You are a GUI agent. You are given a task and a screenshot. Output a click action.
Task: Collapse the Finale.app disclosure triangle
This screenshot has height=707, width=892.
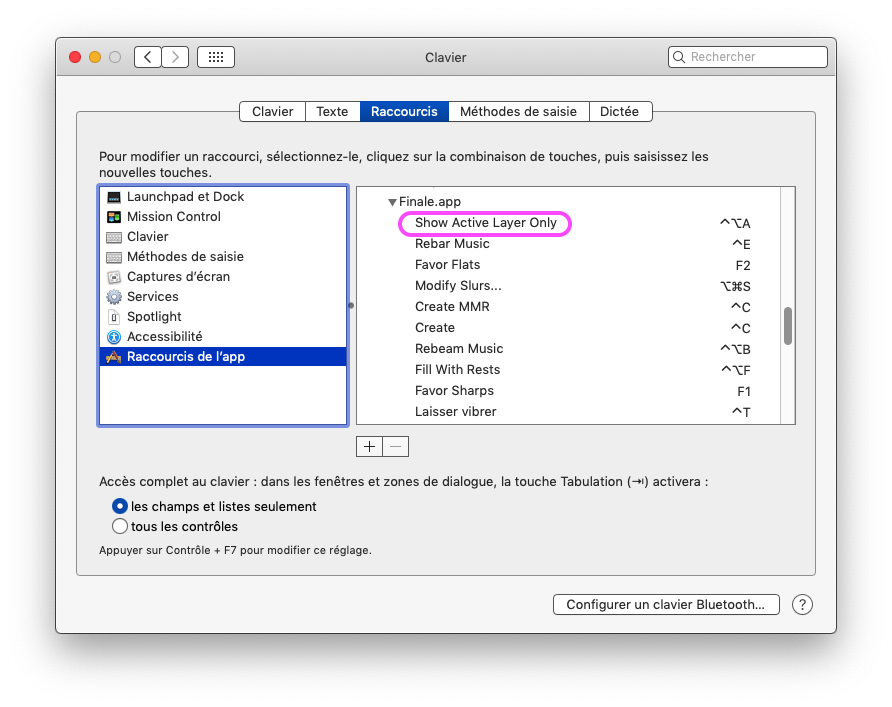coord(392,202)
